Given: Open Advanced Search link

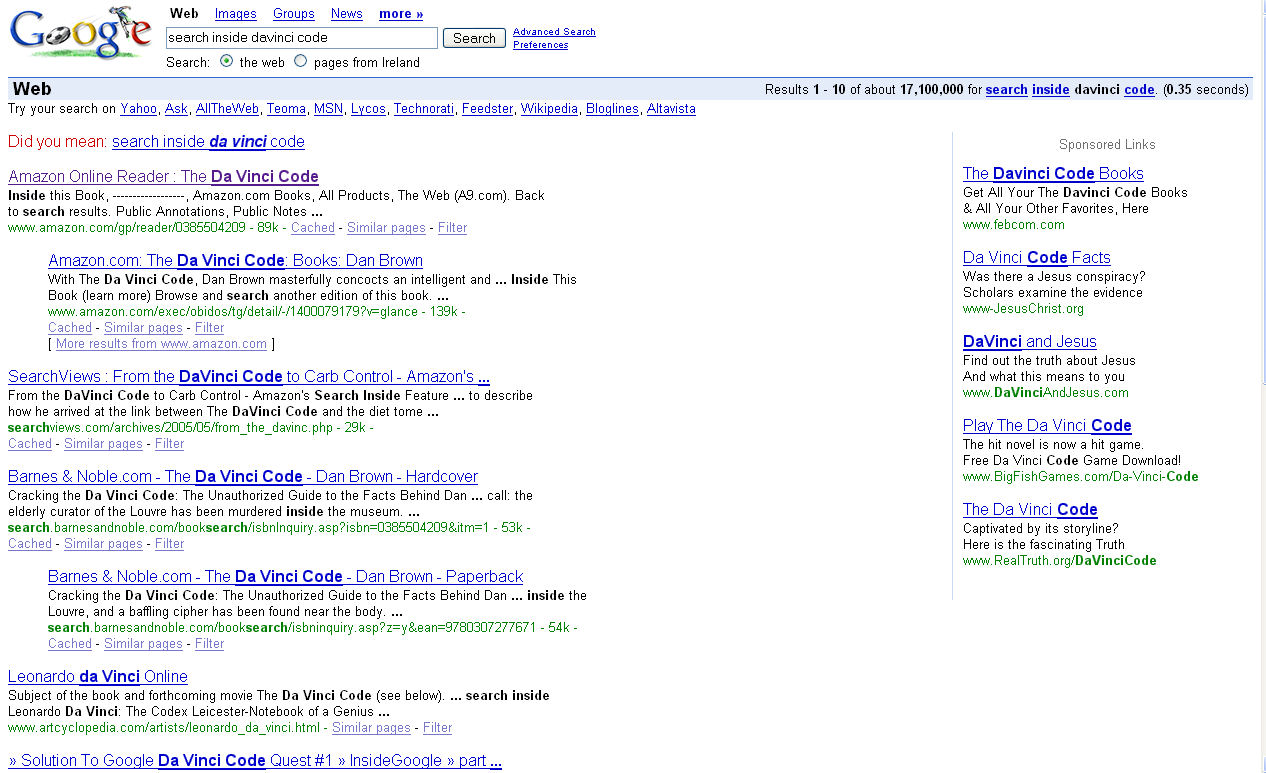Looking at the screenshot, I should [554, 32].
